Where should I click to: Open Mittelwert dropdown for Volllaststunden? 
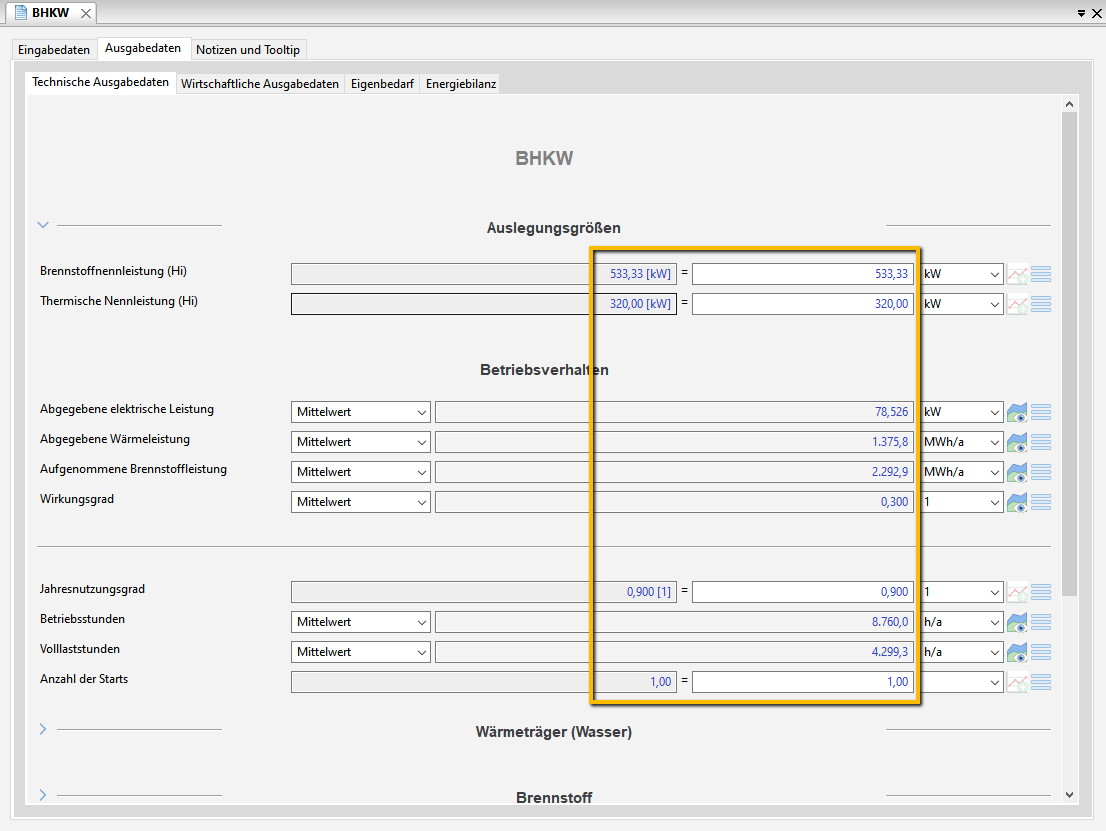pyautogui.click(x=360, y=652)
